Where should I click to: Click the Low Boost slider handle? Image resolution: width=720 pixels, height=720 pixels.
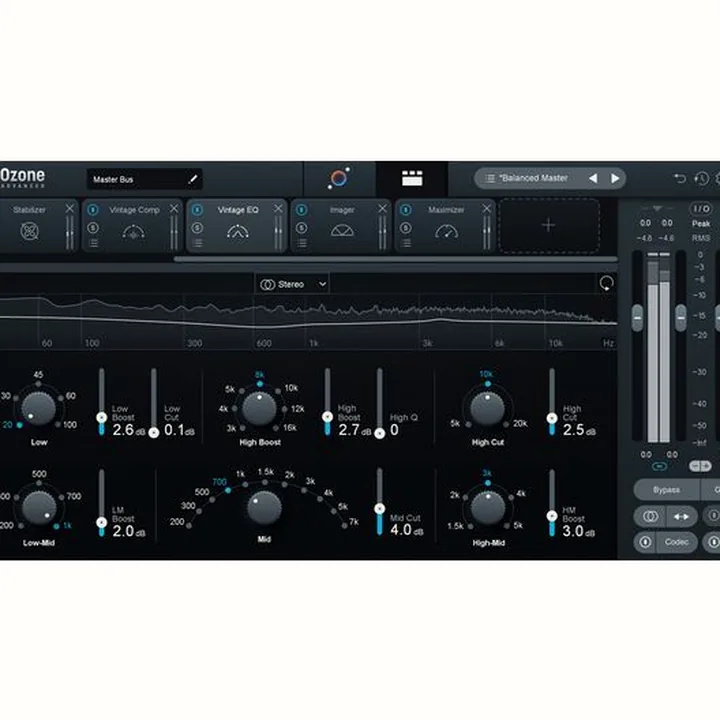click(101, 417)
